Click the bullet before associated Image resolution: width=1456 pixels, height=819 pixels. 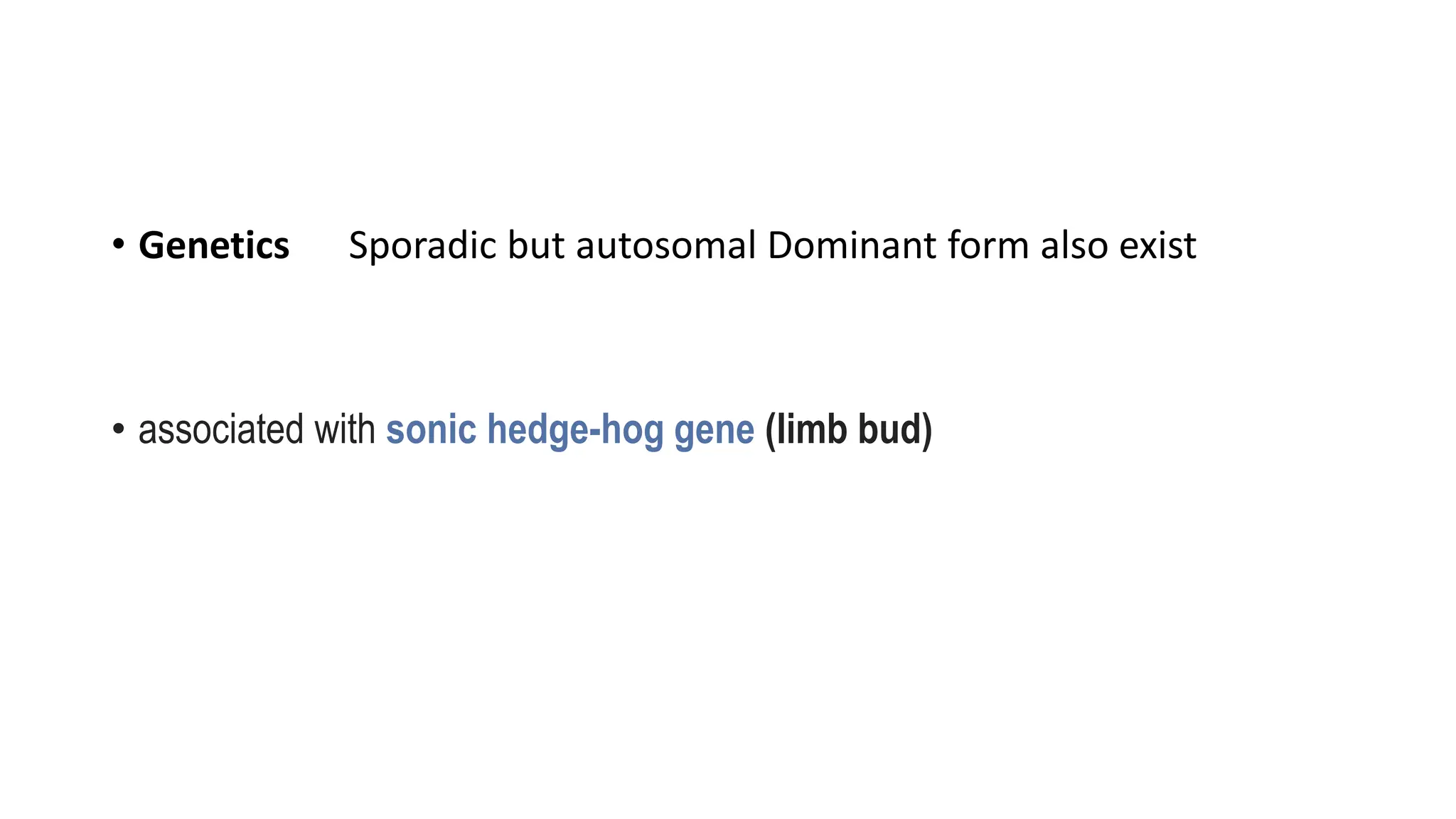[118, 429]
